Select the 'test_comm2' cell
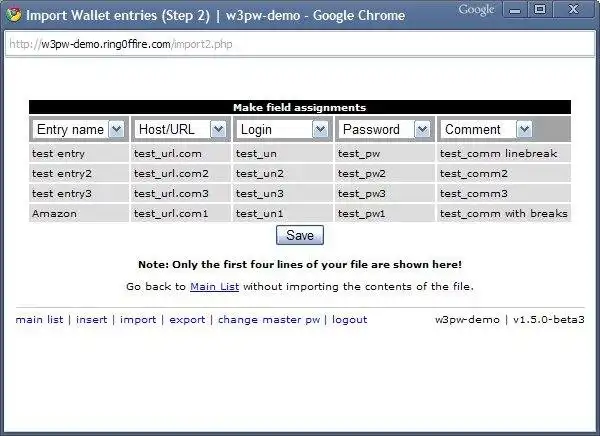Viewport: 600px width, 436px height. point(504,173)
